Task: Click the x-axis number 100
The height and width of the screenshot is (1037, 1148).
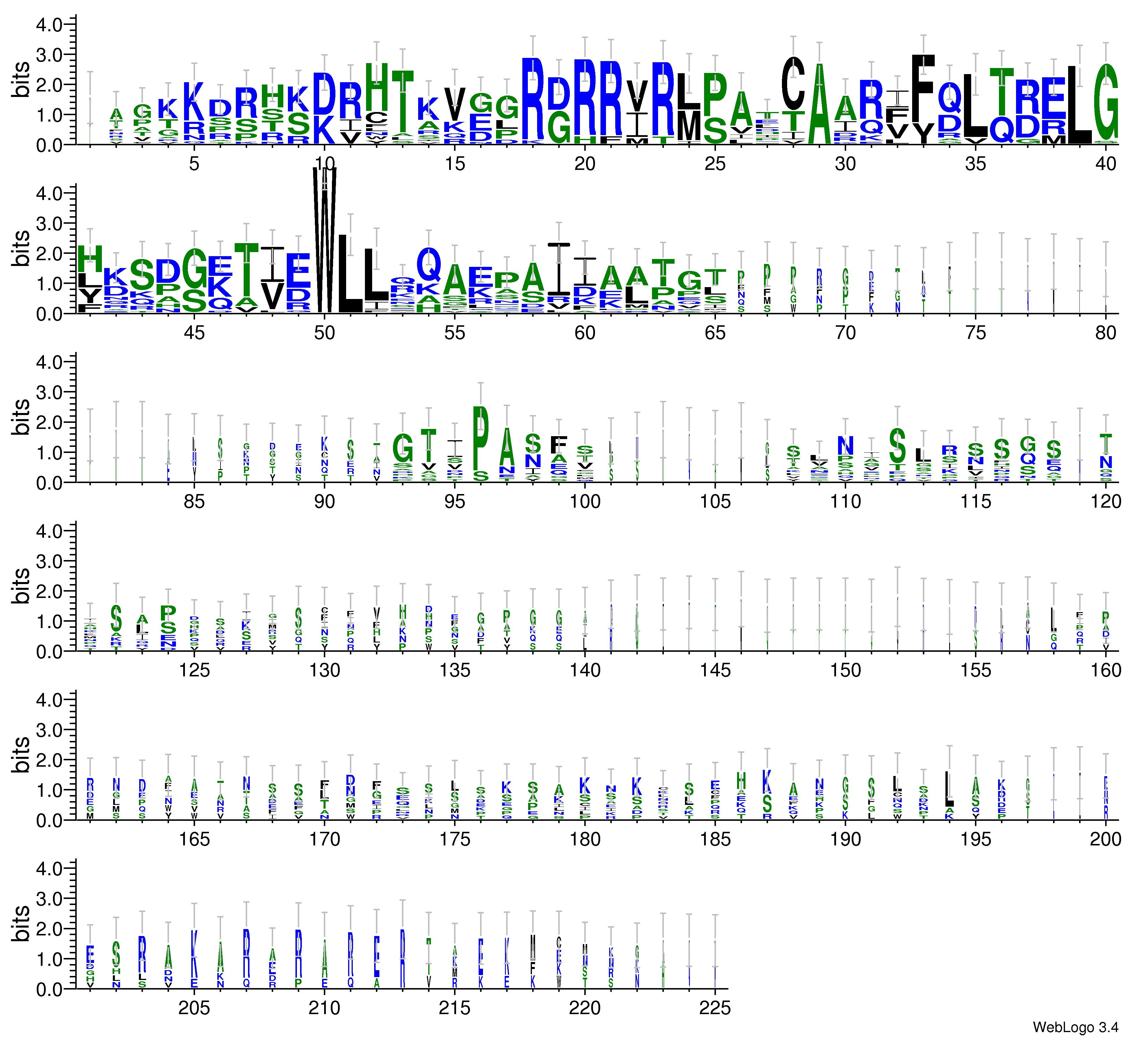Action: click(585, 502)
